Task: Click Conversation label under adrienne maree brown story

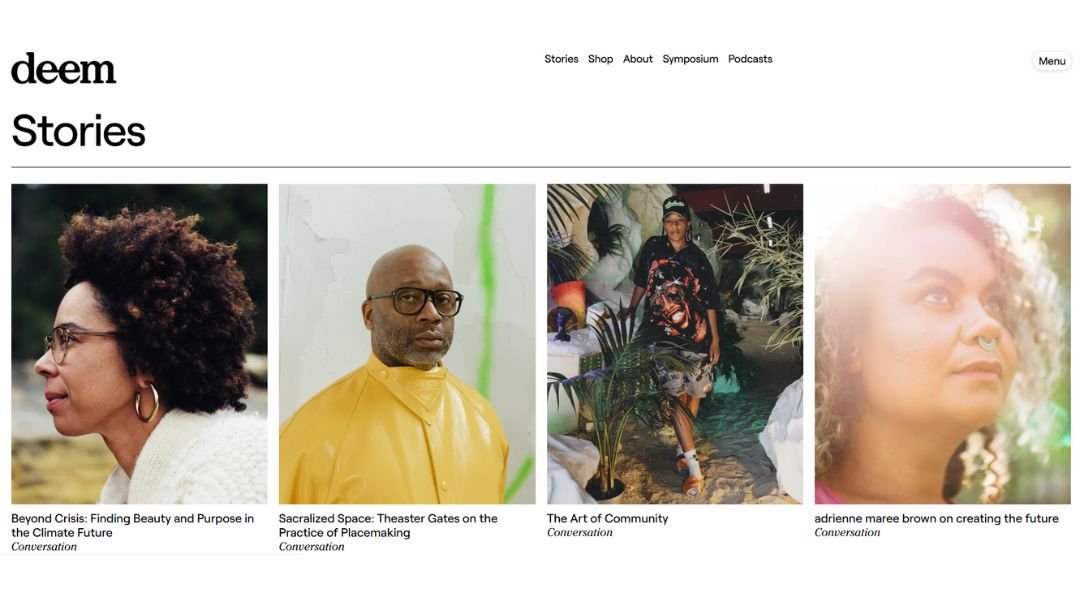Action: [x=847, y=532]
